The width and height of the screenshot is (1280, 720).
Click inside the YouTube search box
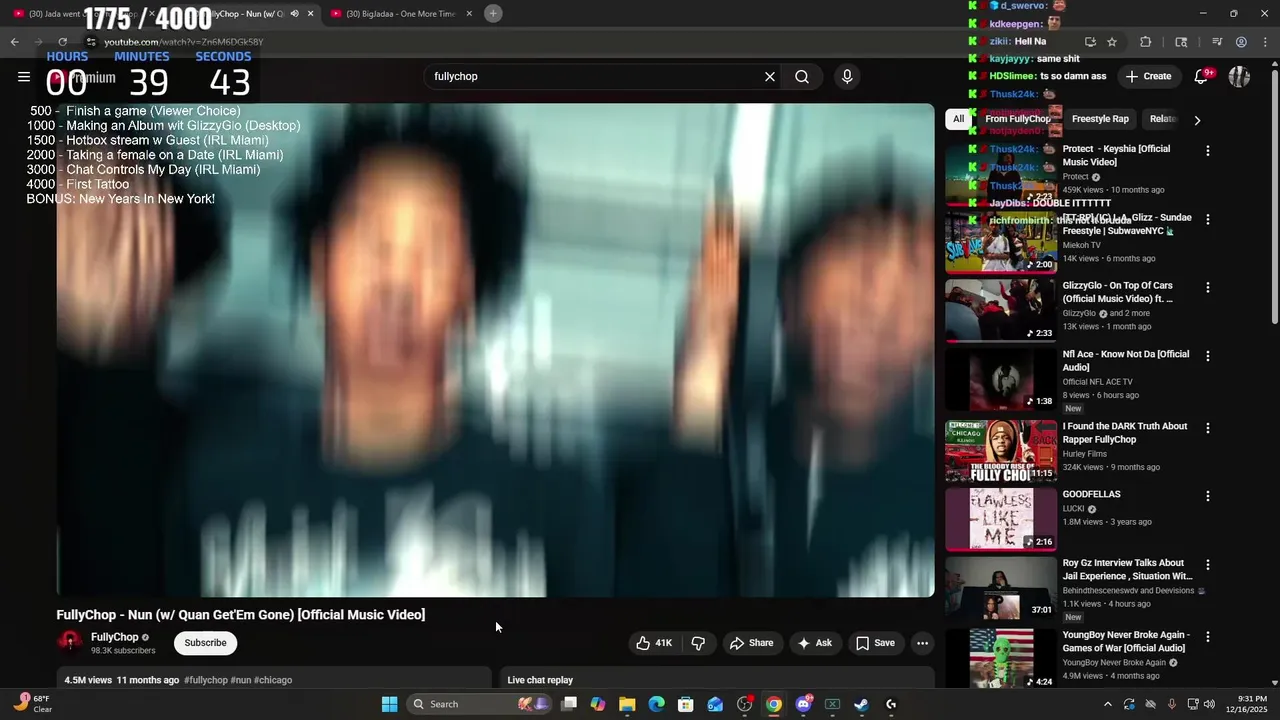[595, 77]
